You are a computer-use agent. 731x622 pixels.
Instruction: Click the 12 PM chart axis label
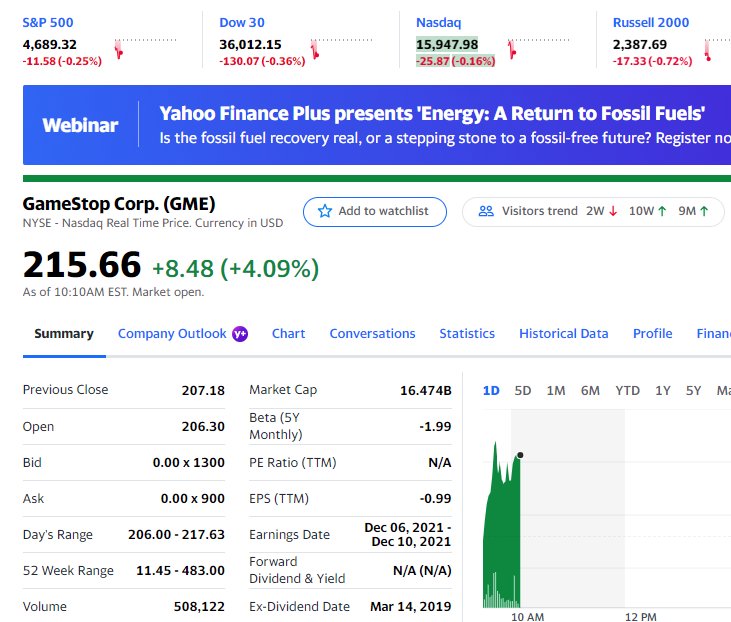(x=641, y=617)
